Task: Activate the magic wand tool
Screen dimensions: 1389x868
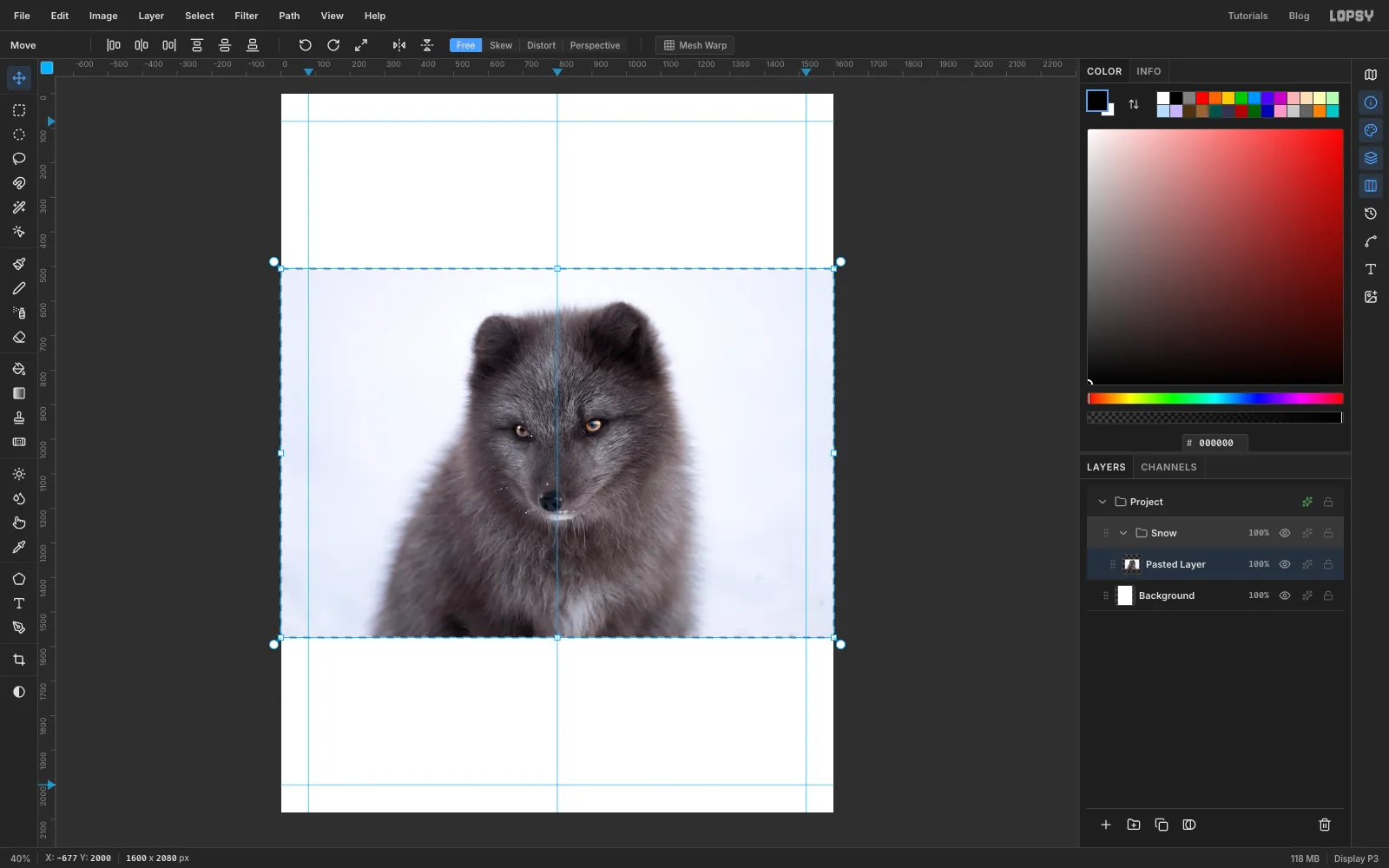Action: click(19, 207)
